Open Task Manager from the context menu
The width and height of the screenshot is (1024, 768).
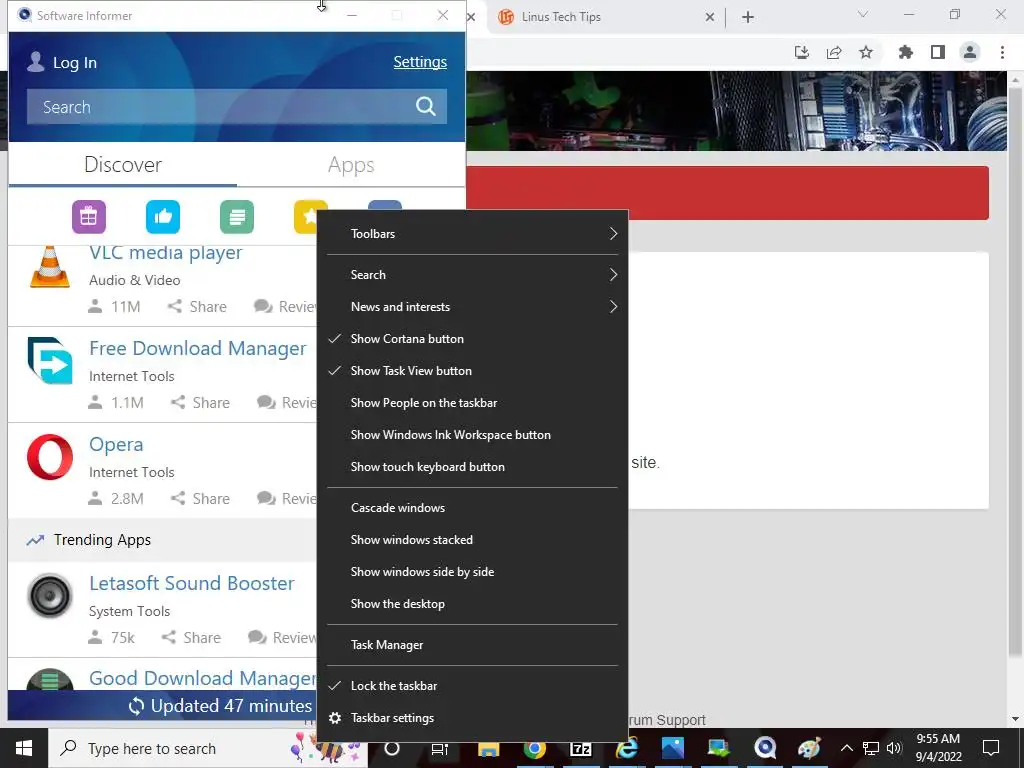[x=472, y=645]
